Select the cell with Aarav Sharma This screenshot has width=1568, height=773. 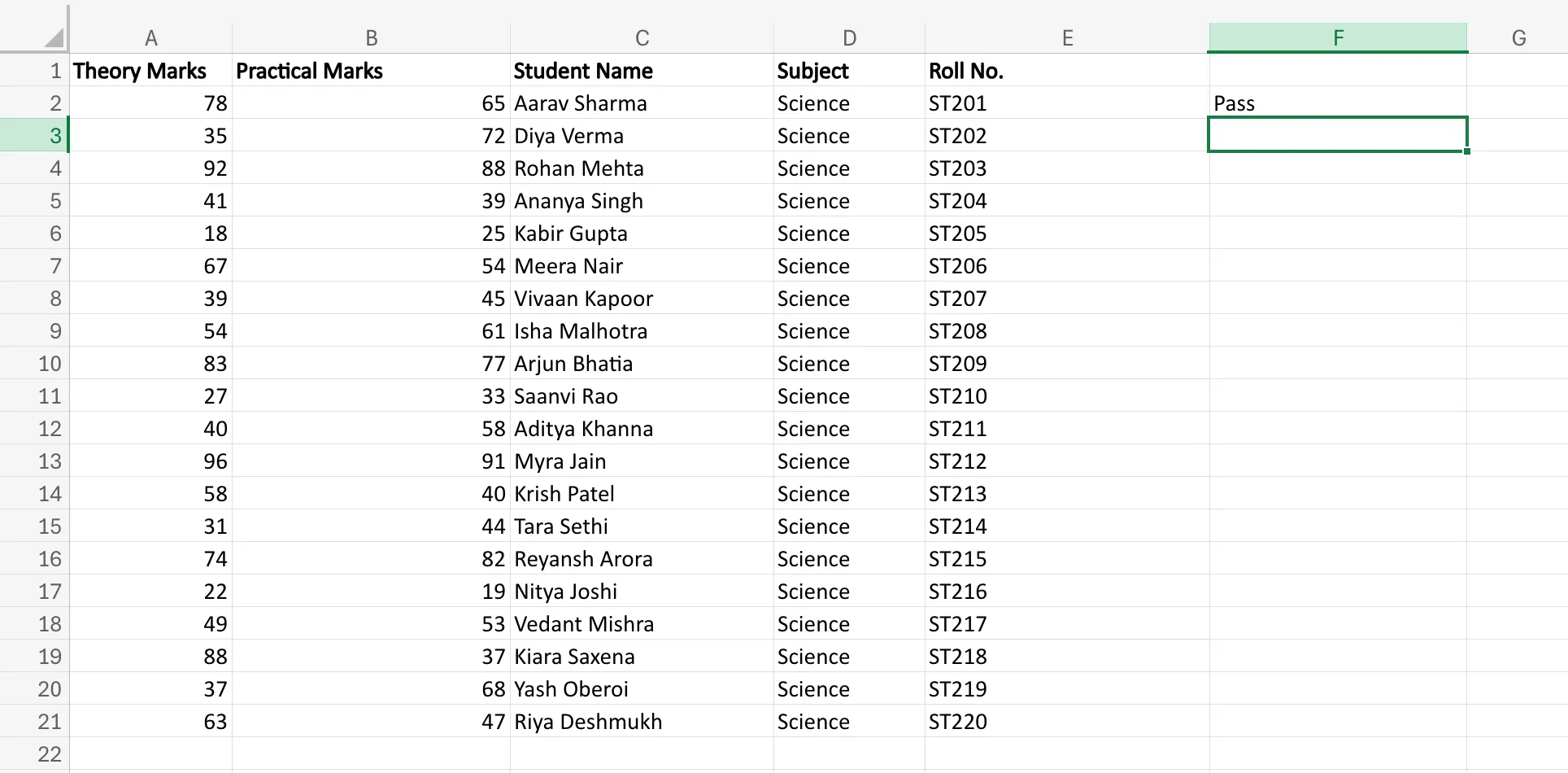(642, 103)
